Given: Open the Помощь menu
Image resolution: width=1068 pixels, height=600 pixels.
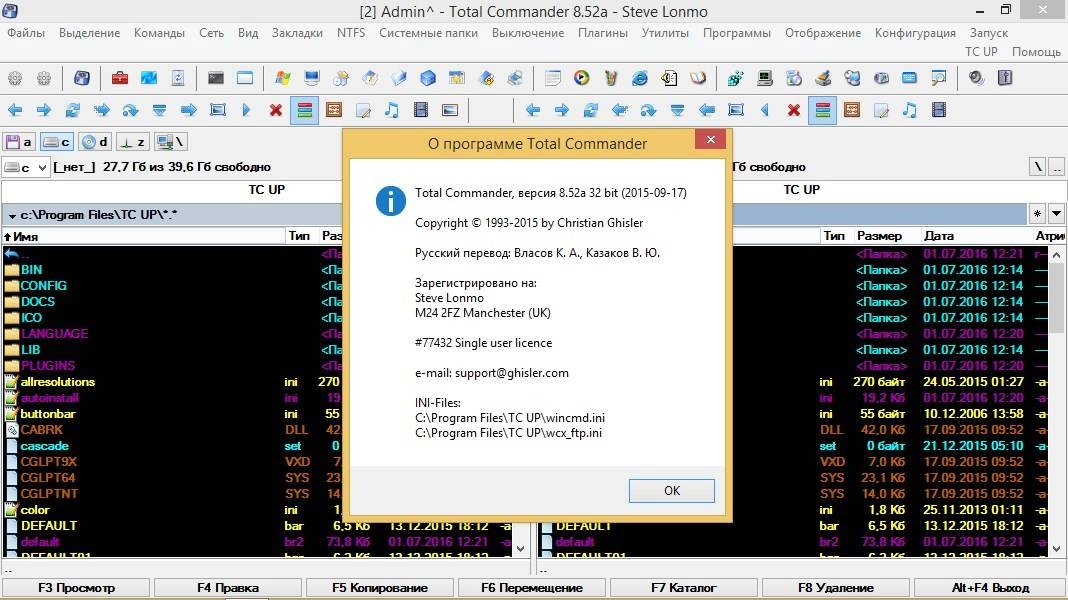Looking at the screenshot, I should (x=1036, y=52).
